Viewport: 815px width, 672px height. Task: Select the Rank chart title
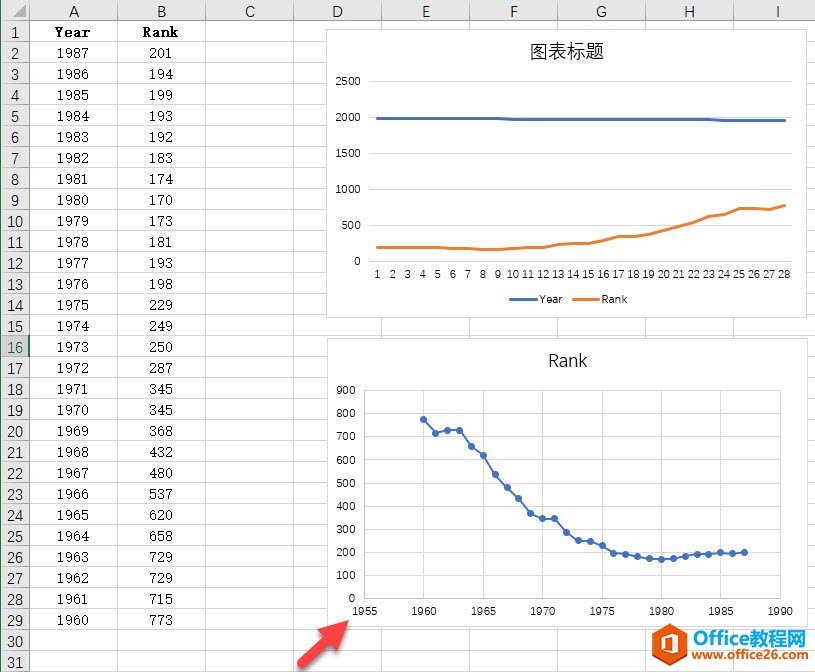coord(566,361)
